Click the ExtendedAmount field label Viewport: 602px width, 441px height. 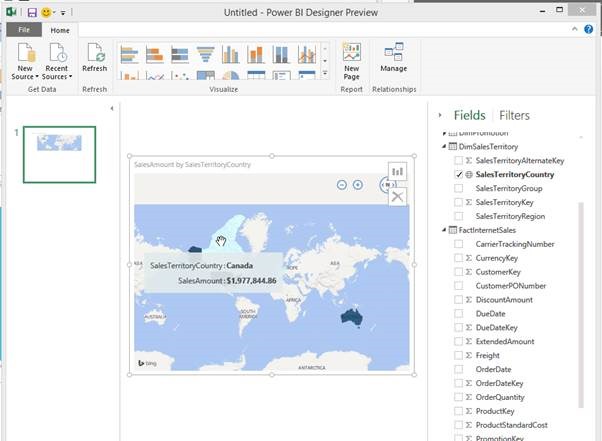[505, 341]
